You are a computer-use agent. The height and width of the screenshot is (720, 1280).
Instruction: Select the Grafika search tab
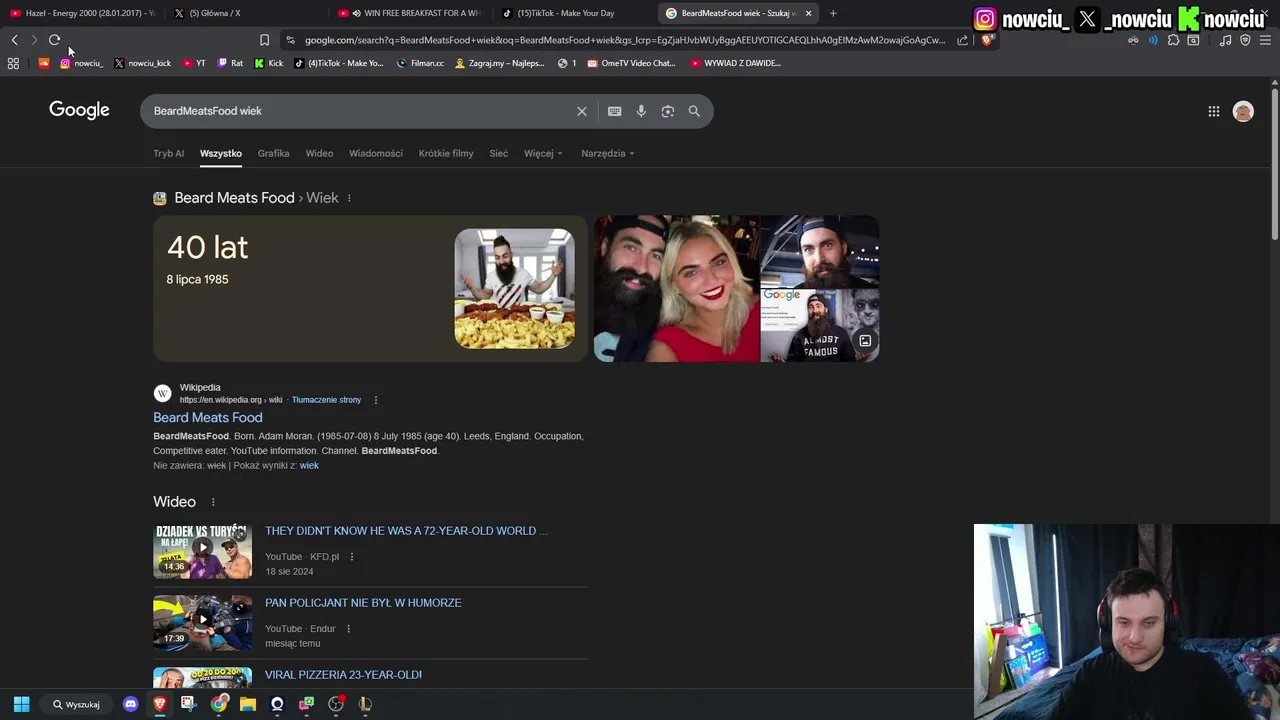pos(273,154)
